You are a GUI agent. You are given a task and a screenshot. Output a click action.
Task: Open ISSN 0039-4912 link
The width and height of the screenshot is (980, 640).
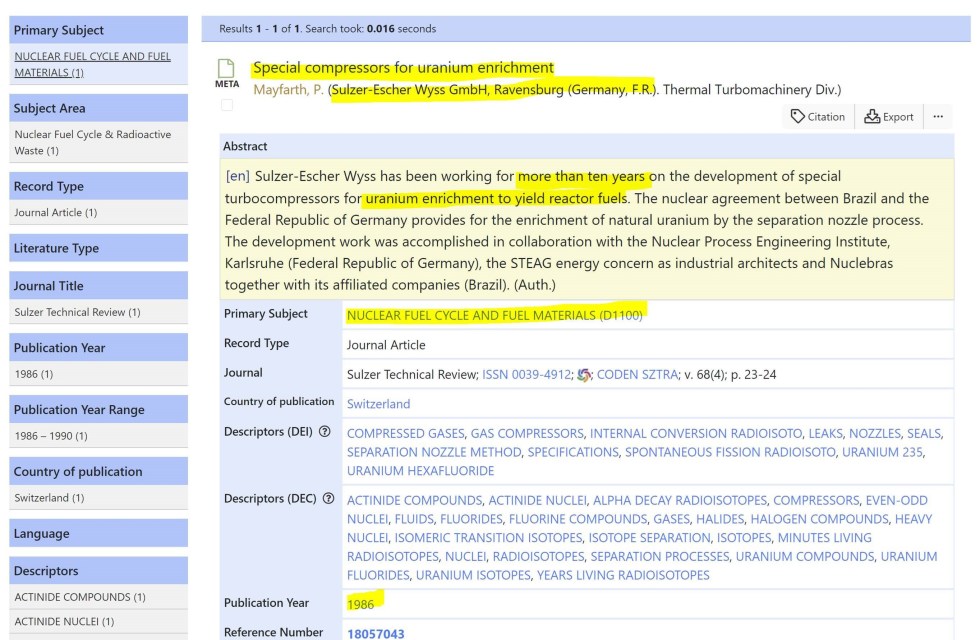[x=526, y=374]
